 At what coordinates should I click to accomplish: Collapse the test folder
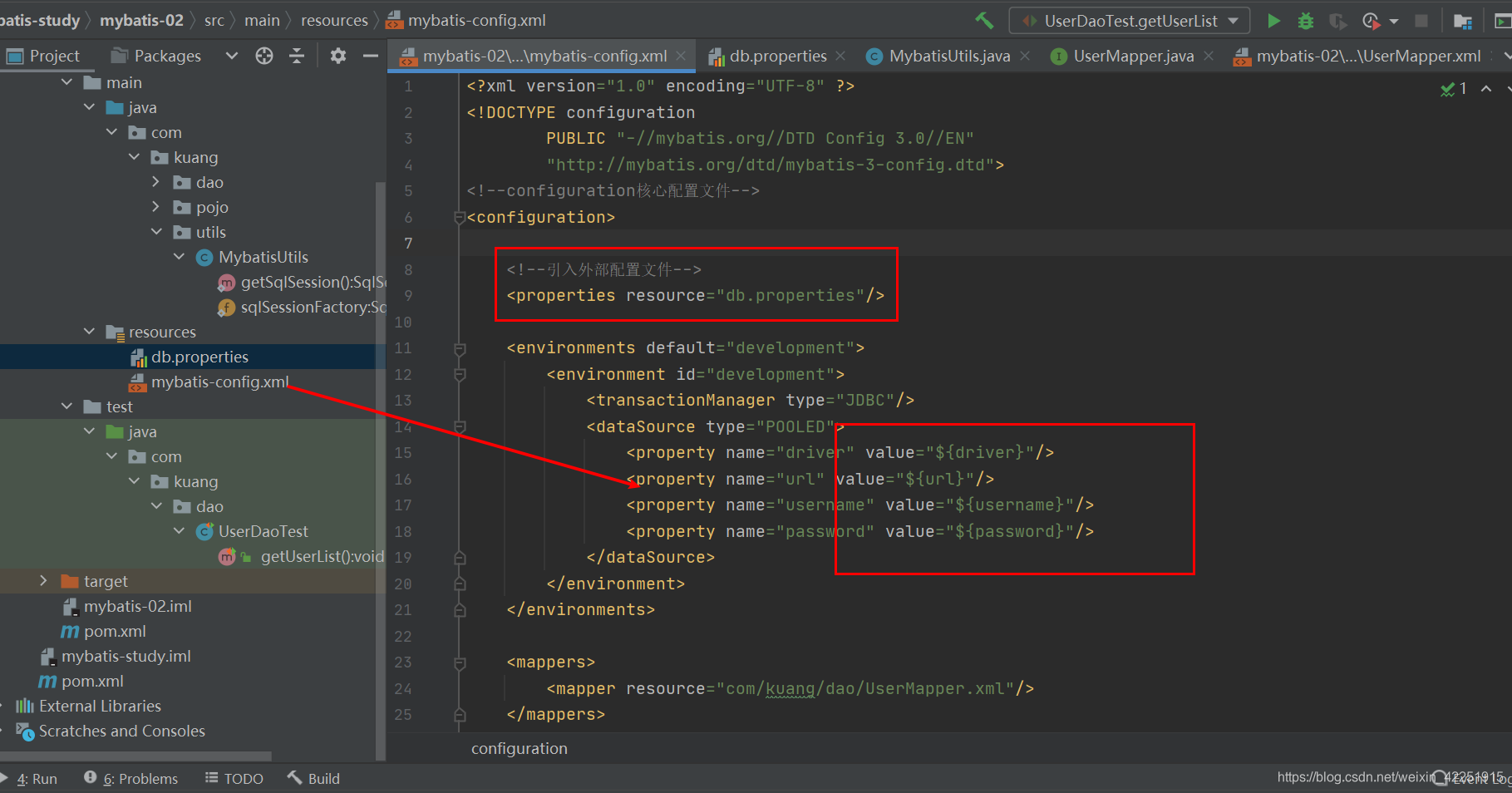click(x=67, y=406)
